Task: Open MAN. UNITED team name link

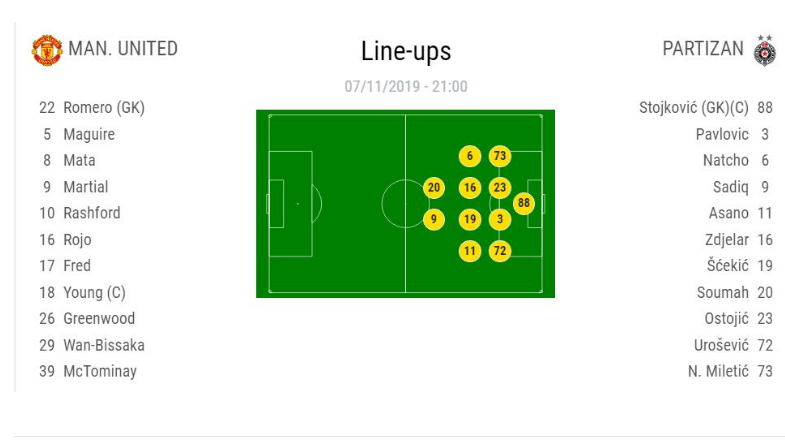Action: (x=122, y=49)
